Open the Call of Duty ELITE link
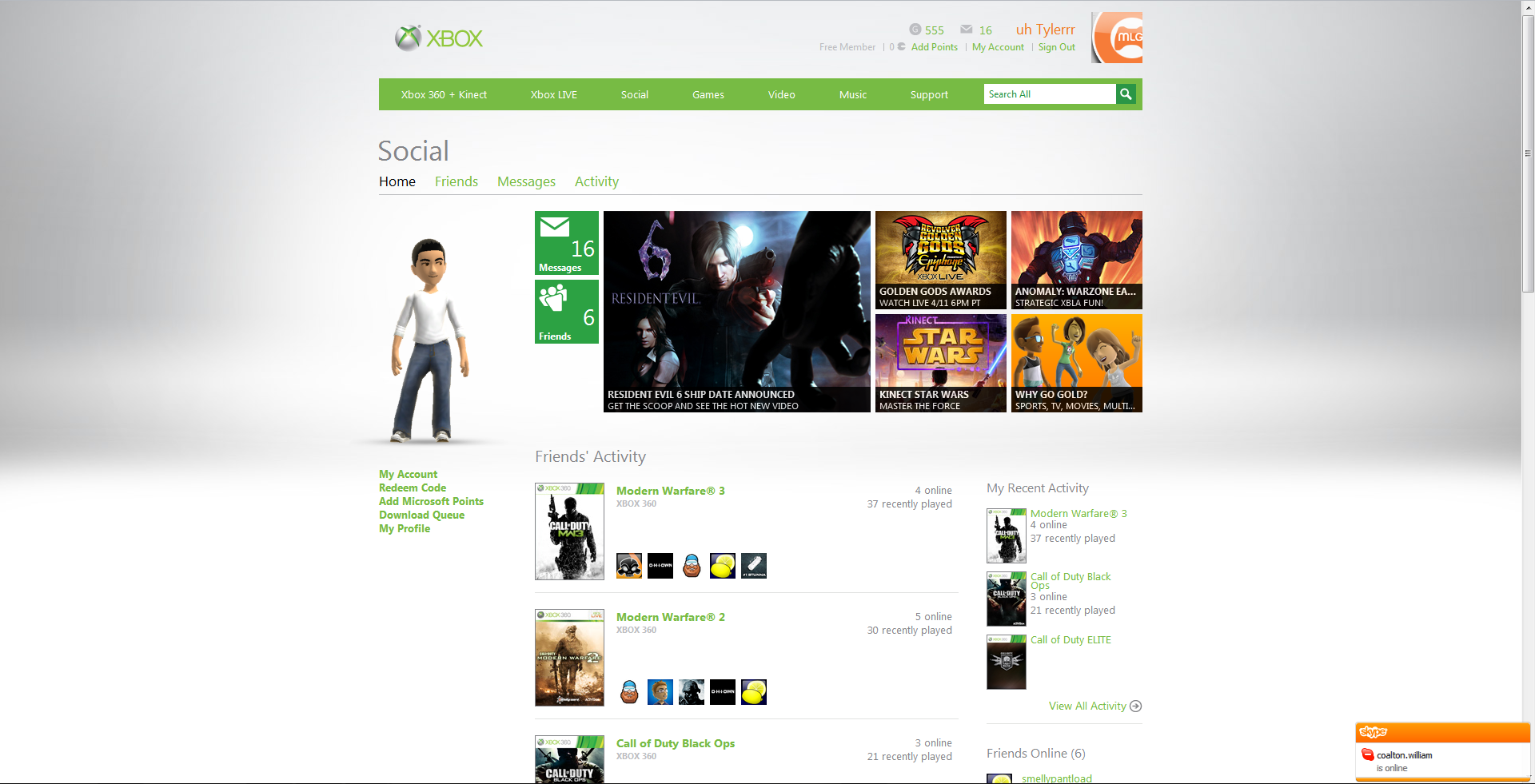The height and width of the screenshot is (784, 1535). click(x=1071, y=640)
